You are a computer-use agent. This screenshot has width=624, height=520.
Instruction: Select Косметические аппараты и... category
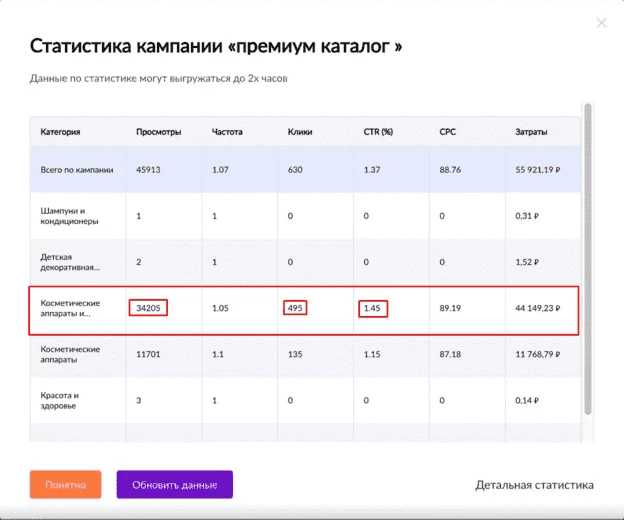coord(70,308)
